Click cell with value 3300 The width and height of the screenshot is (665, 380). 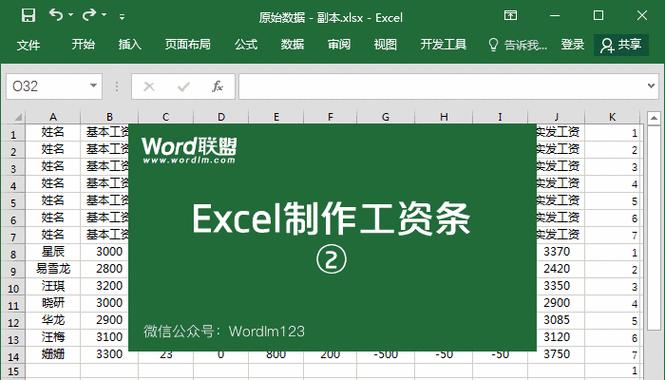coord(109,354)
